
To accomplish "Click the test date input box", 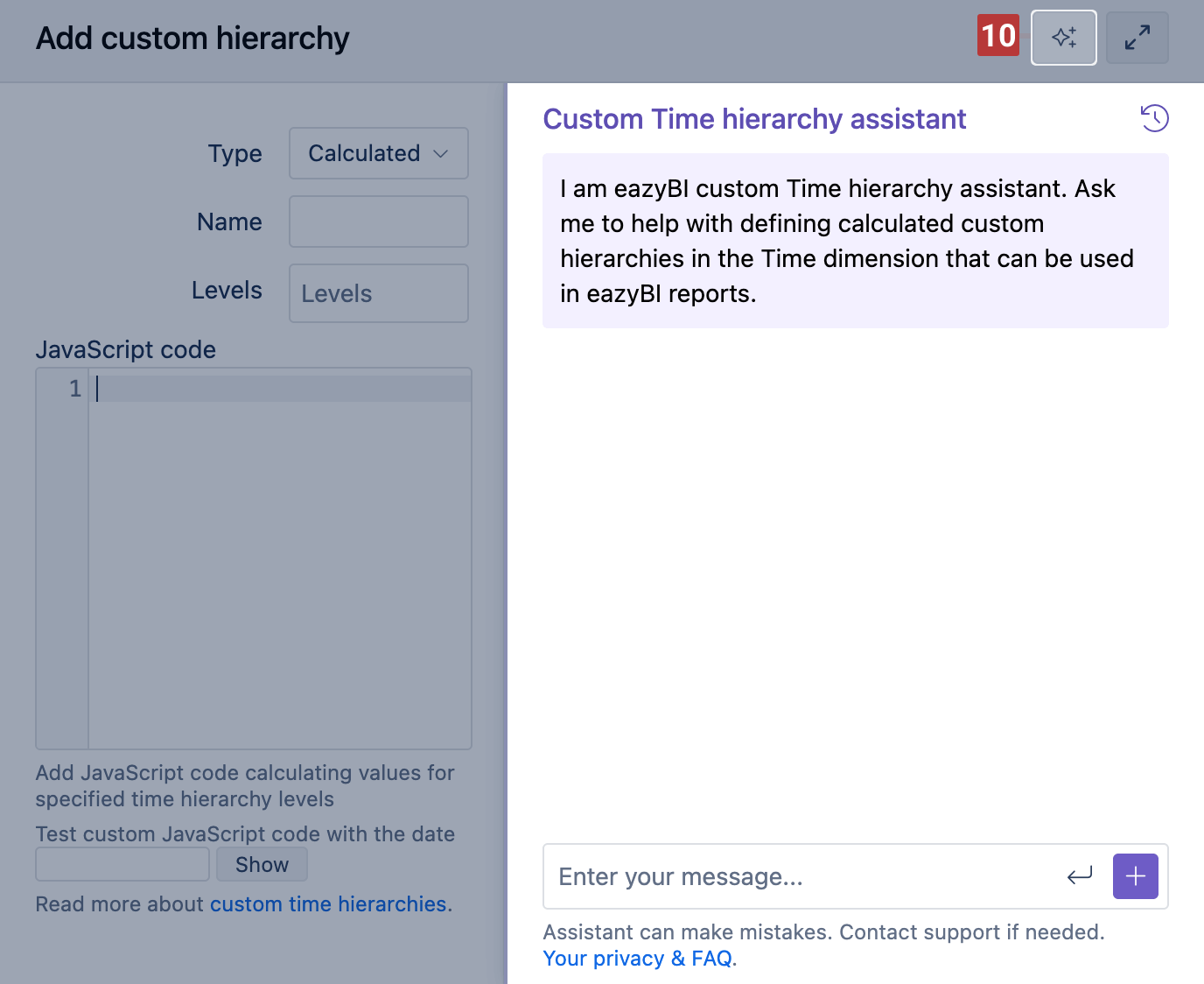I will [122, 864].
